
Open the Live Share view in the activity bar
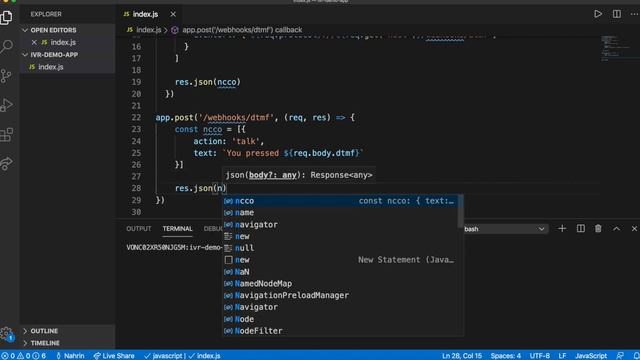[7, 164]
